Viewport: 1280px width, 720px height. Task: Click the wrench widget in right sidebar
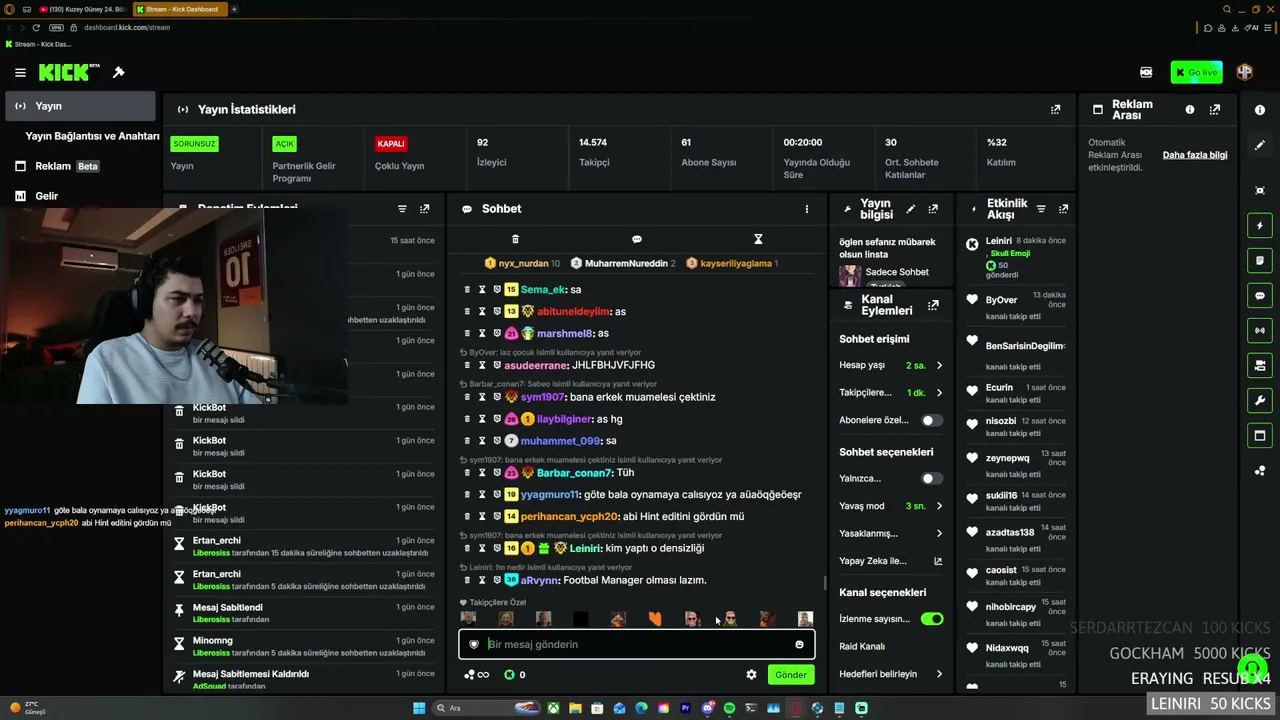click(1260, 401)
